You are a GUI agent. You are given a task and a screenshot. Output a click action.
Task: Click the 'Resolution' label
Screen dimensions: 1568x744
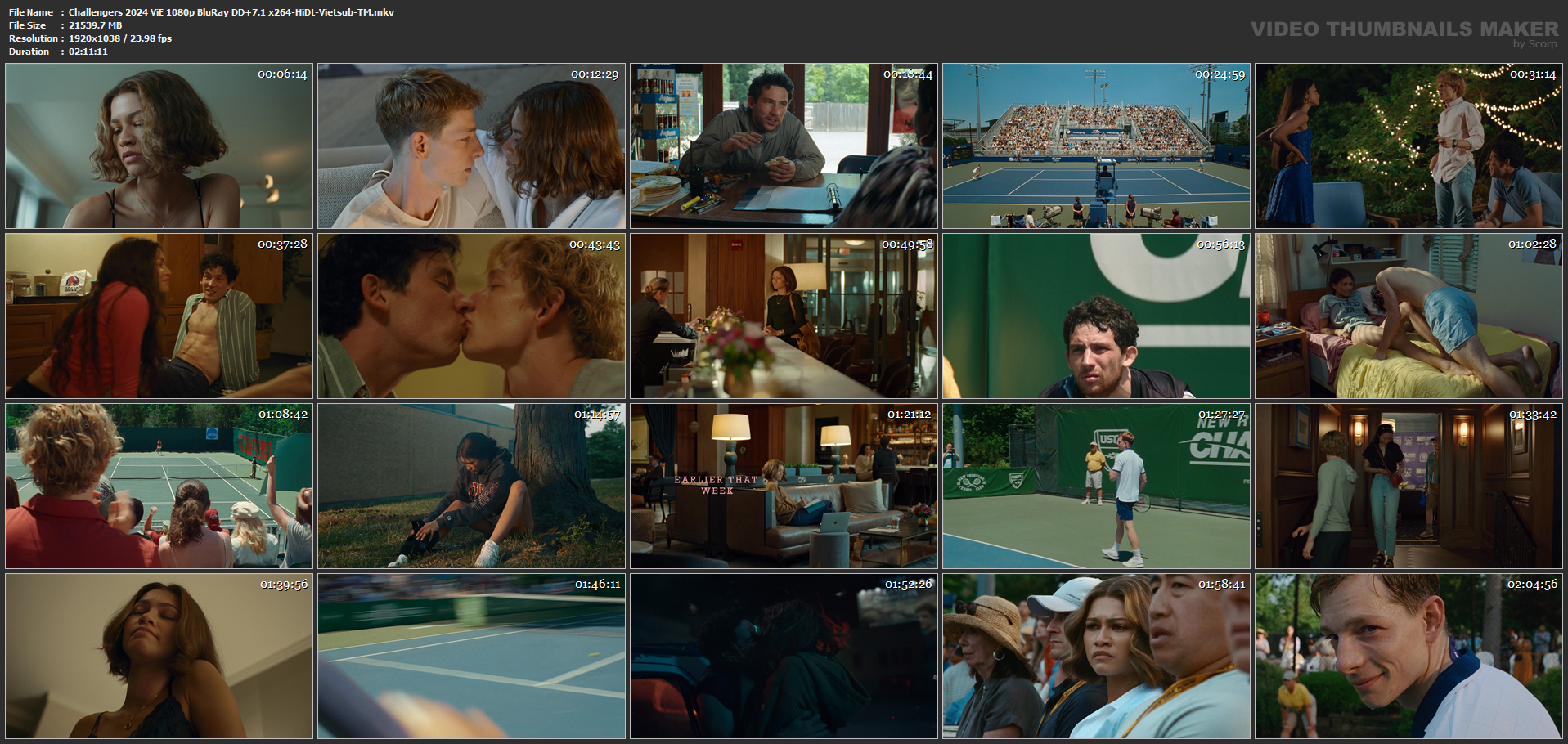point(34,38)
